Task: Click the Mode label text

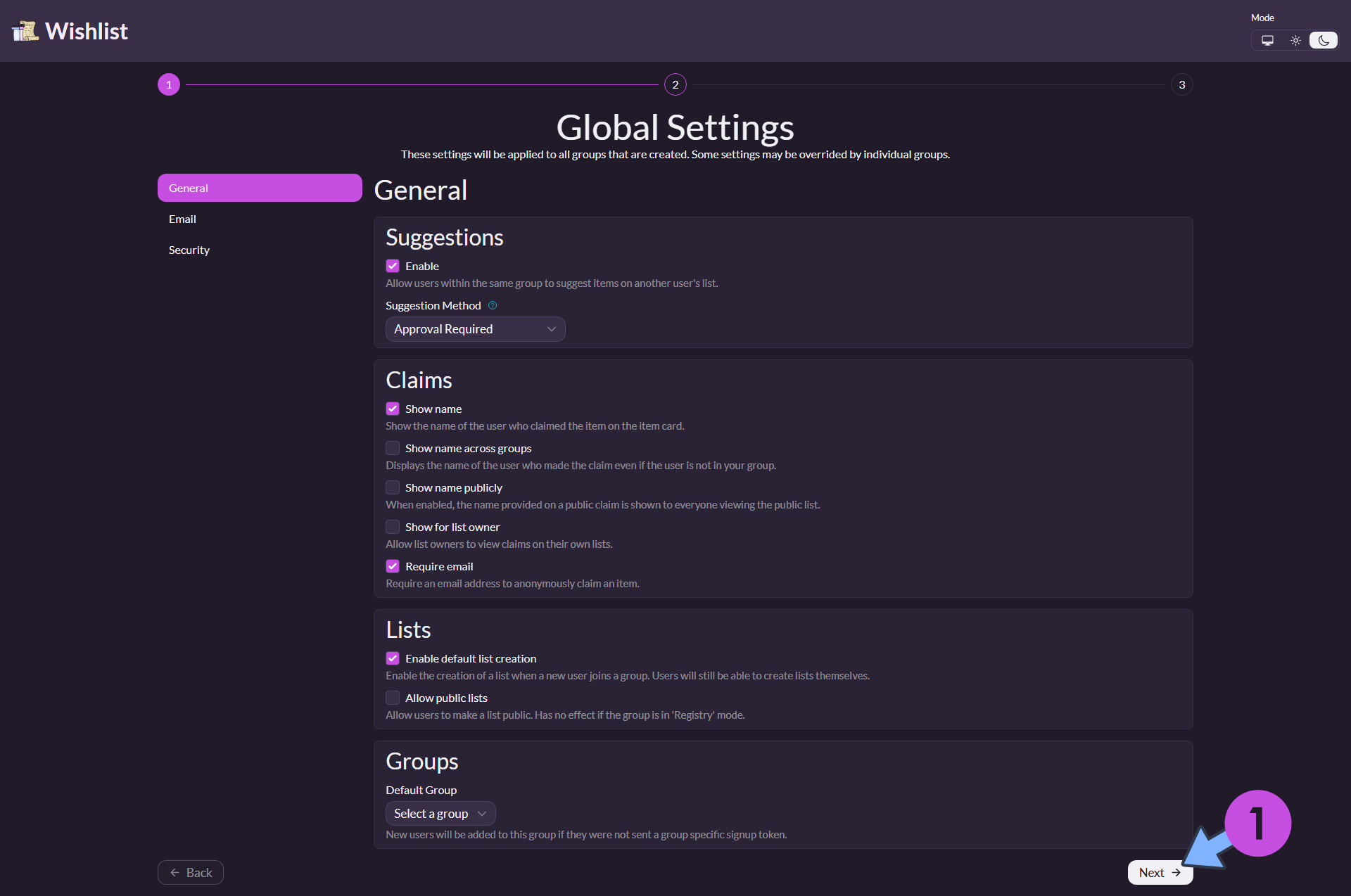Action: click(x=1262, y=18)
